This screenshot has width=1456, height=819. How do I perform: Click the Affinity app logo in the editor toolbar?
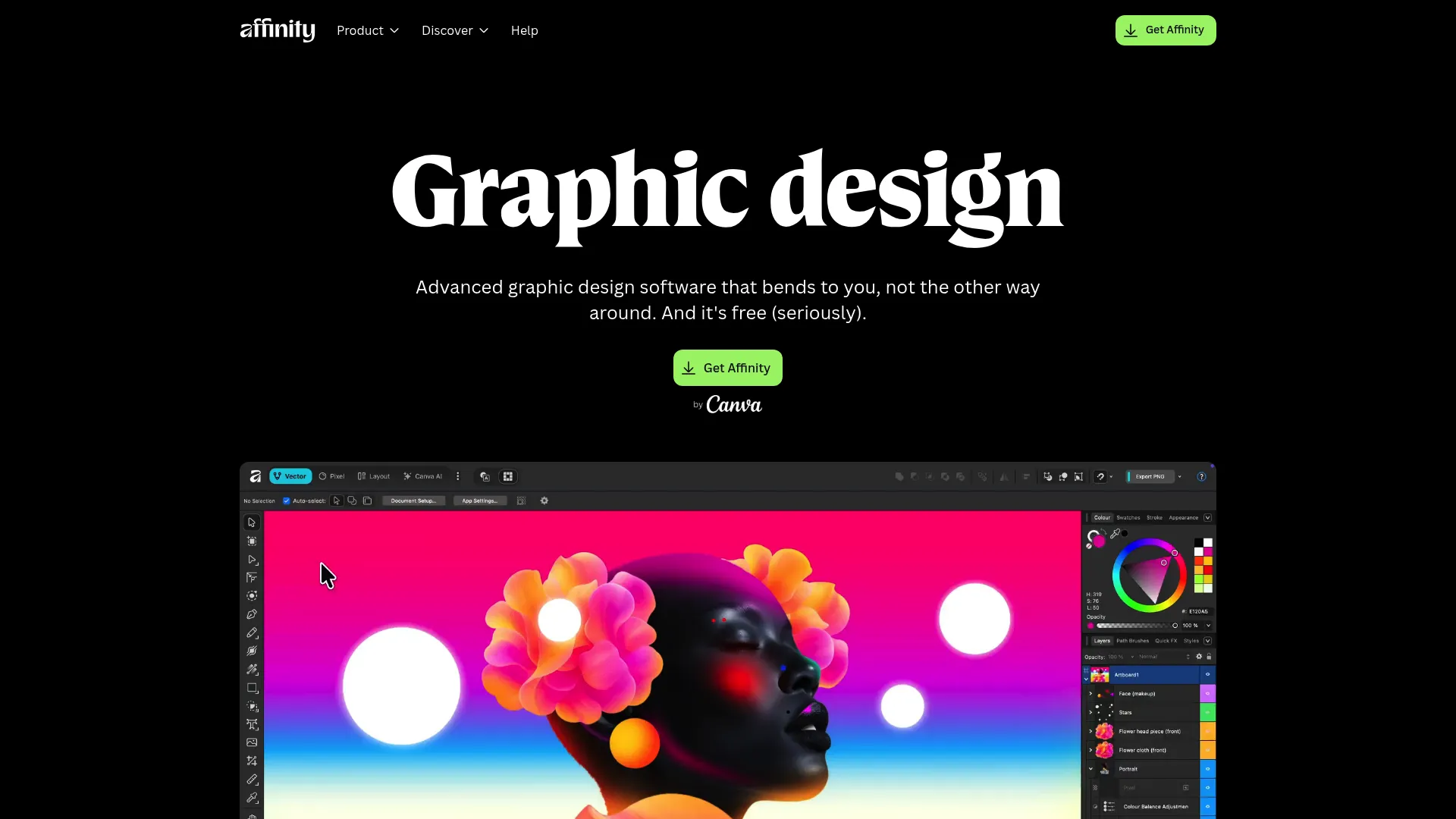pyautogui.click(x=256, y=476)
